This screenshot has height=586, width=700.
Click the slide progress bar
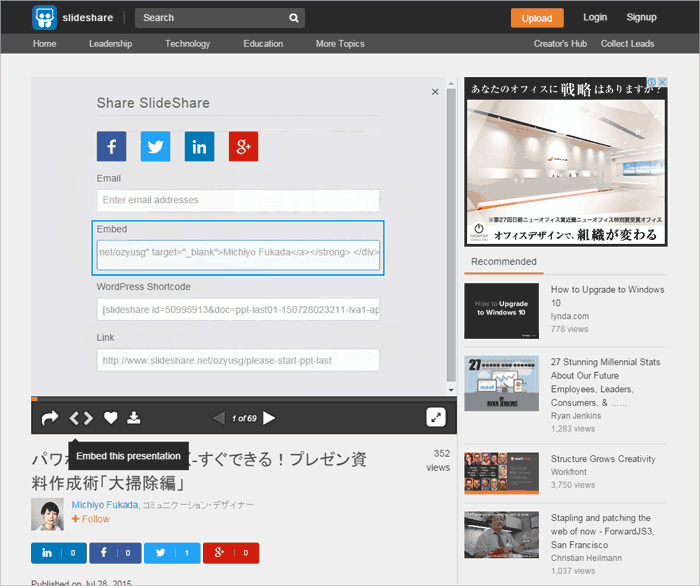click(244, 399)
